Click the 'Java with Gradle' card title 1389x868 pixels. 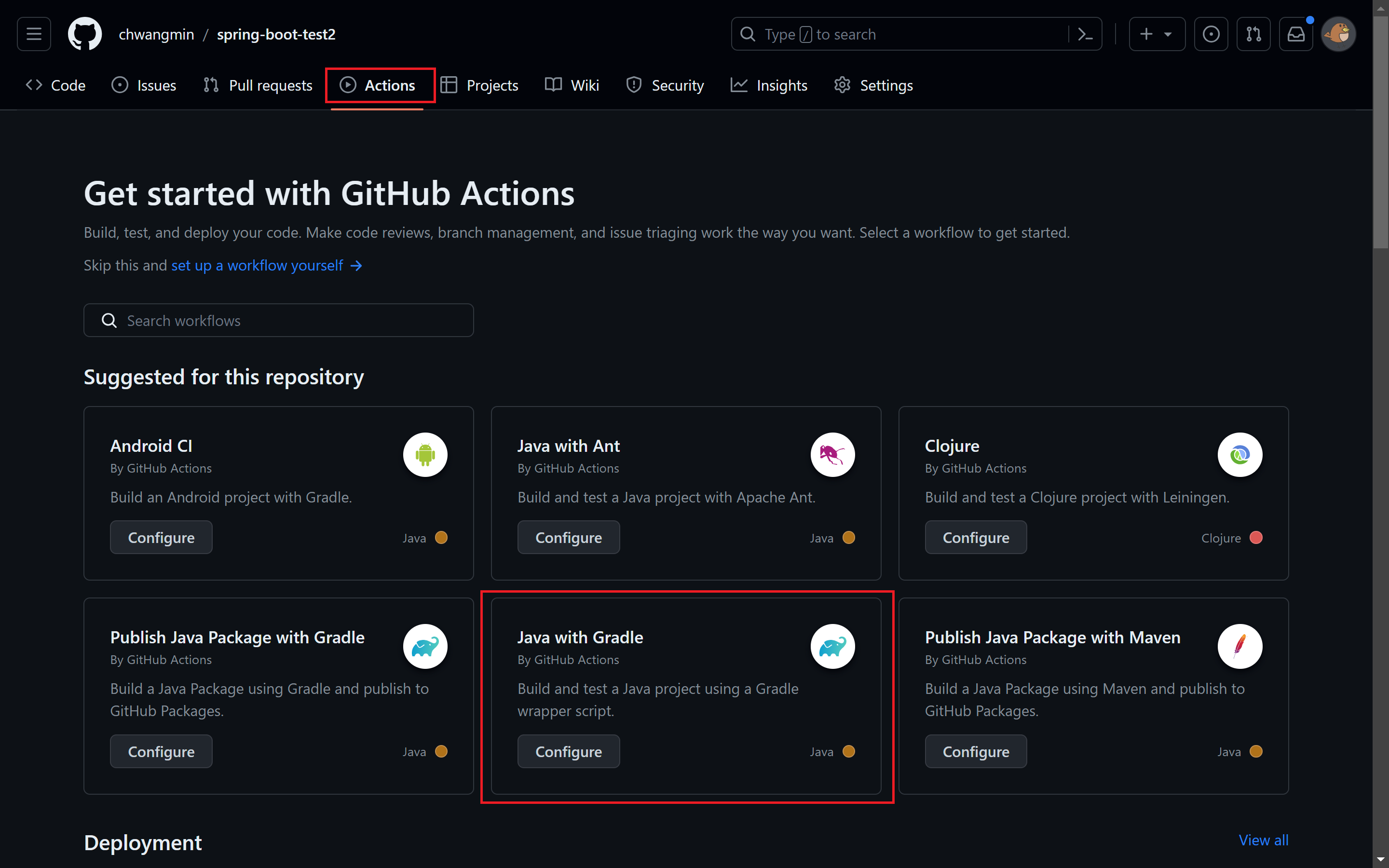click(580, 637)
